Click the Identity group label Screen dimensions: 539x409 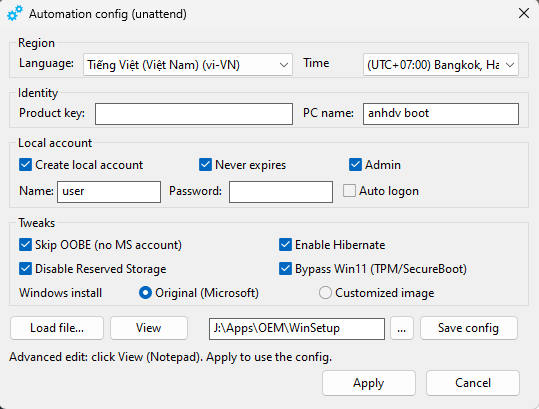pyautogui.click(x=38, y=93)
